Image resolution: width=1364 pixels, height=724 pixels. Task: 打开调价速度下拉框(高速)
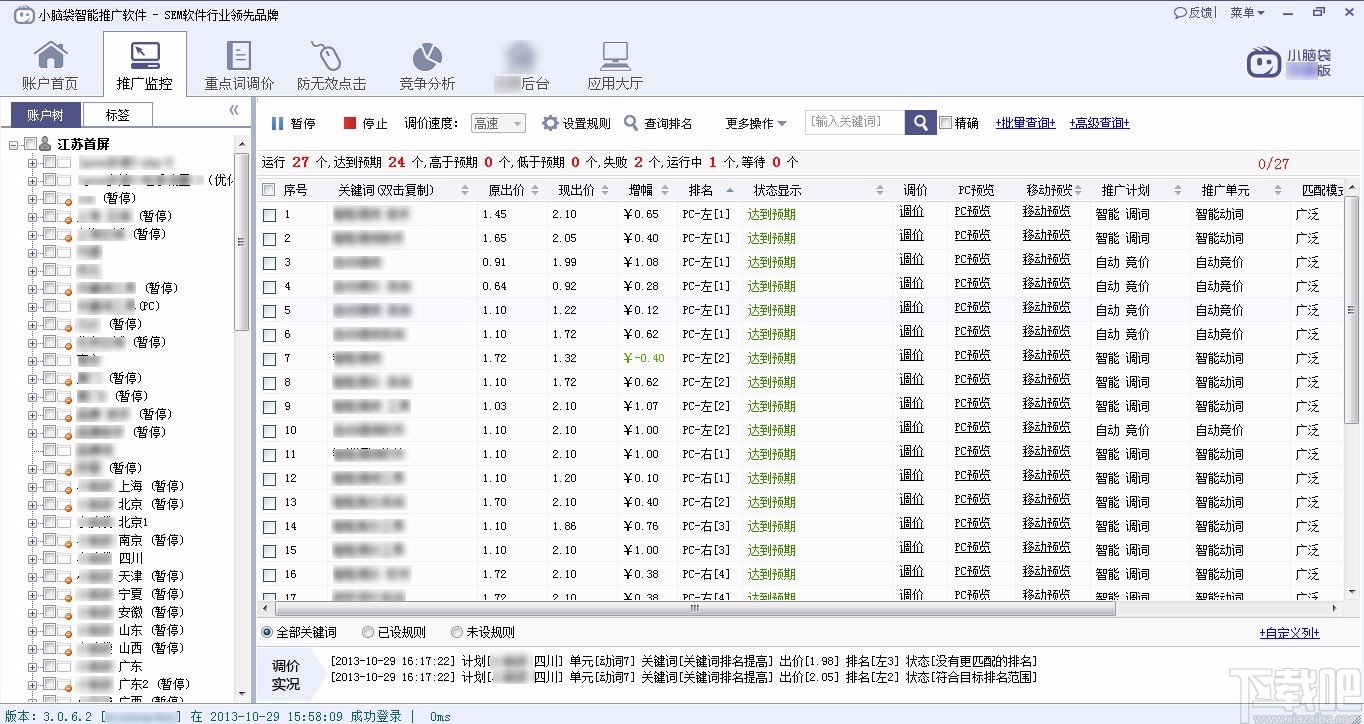pos(497,122)
